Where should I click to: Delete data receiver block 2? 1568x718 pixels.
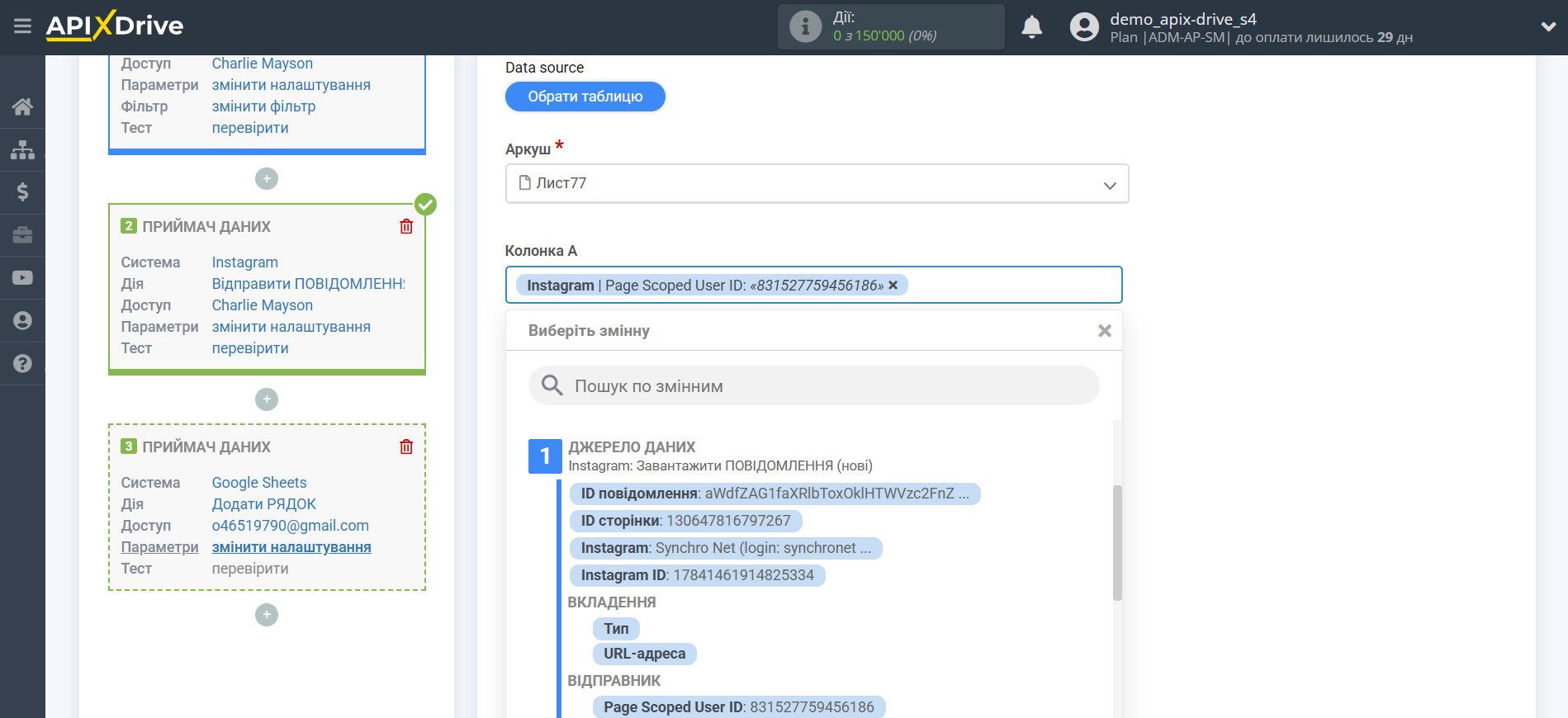(406, 226)
